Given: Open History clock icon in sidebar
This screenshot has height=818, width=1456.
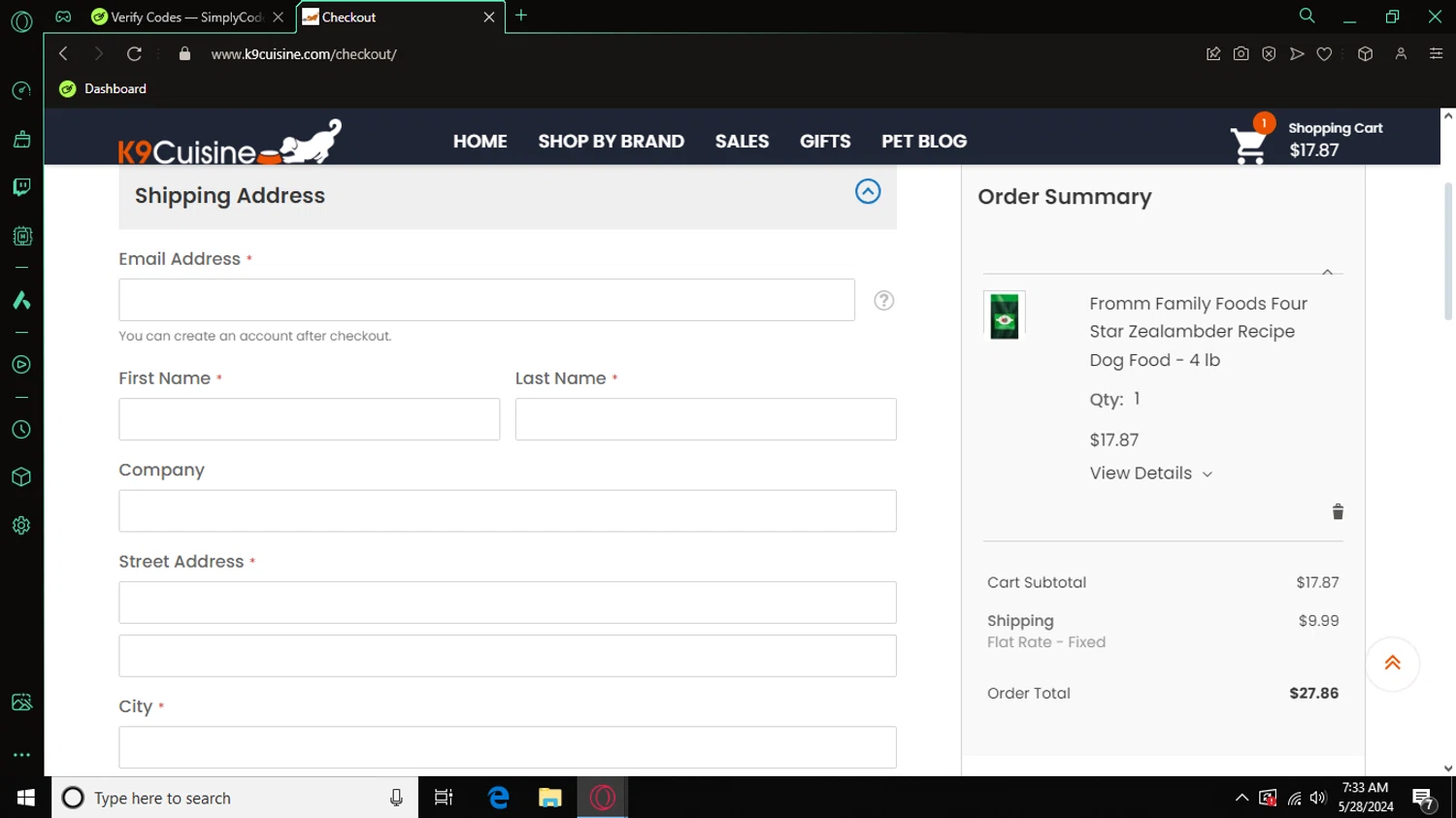Looking at the screenshot, I should (x=21, y=430).
